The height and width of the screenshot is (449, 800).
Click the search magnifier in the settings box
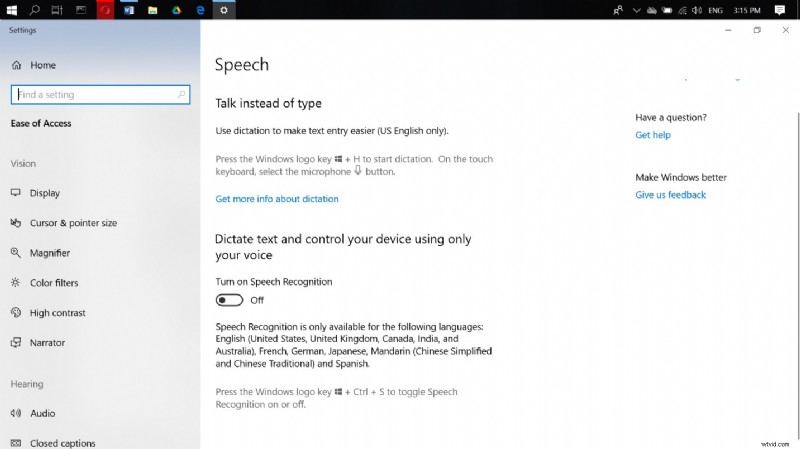(181, 94)
